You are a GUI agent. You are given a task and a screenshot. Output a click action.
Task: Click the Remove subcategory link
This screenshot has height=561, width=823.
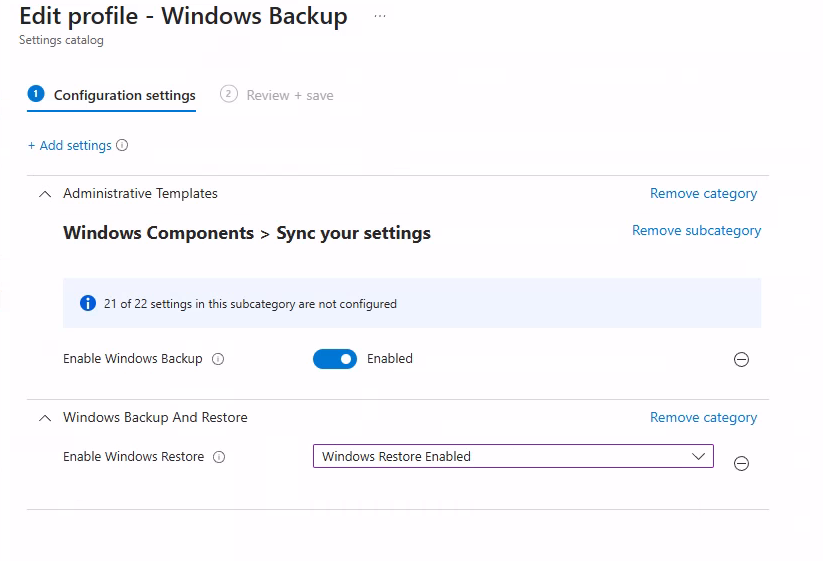[696, 230]
